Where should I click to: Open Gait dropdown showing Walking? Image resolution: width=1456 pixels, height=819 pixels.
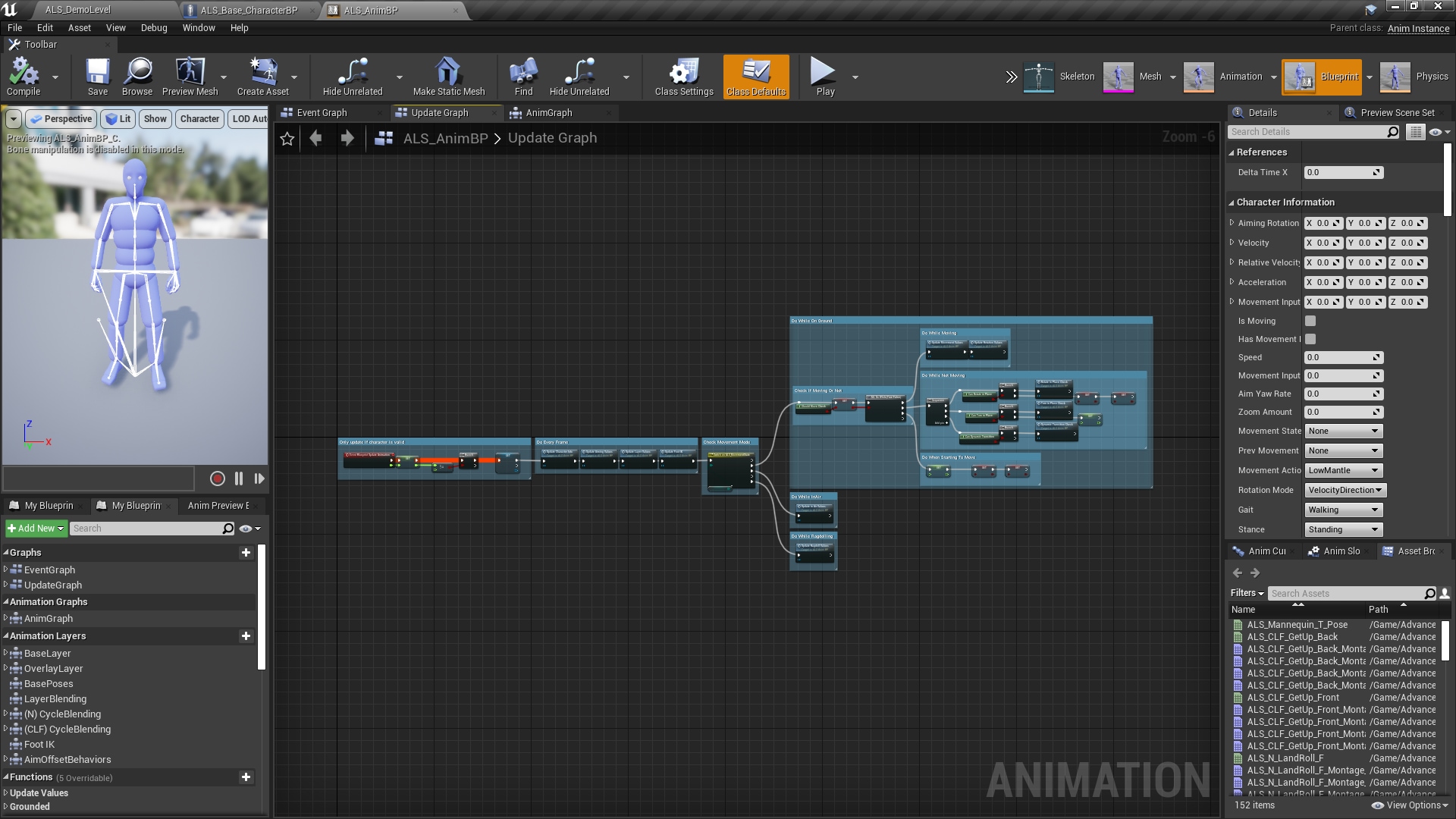pyautogui.click(x=1343, y=510)
